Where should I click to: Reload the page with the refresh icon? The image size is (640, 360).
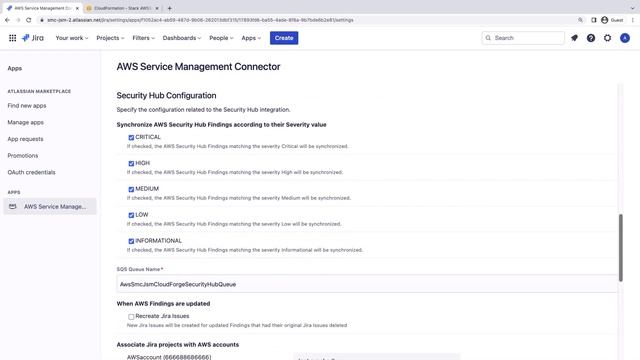(x=29, y=20)
